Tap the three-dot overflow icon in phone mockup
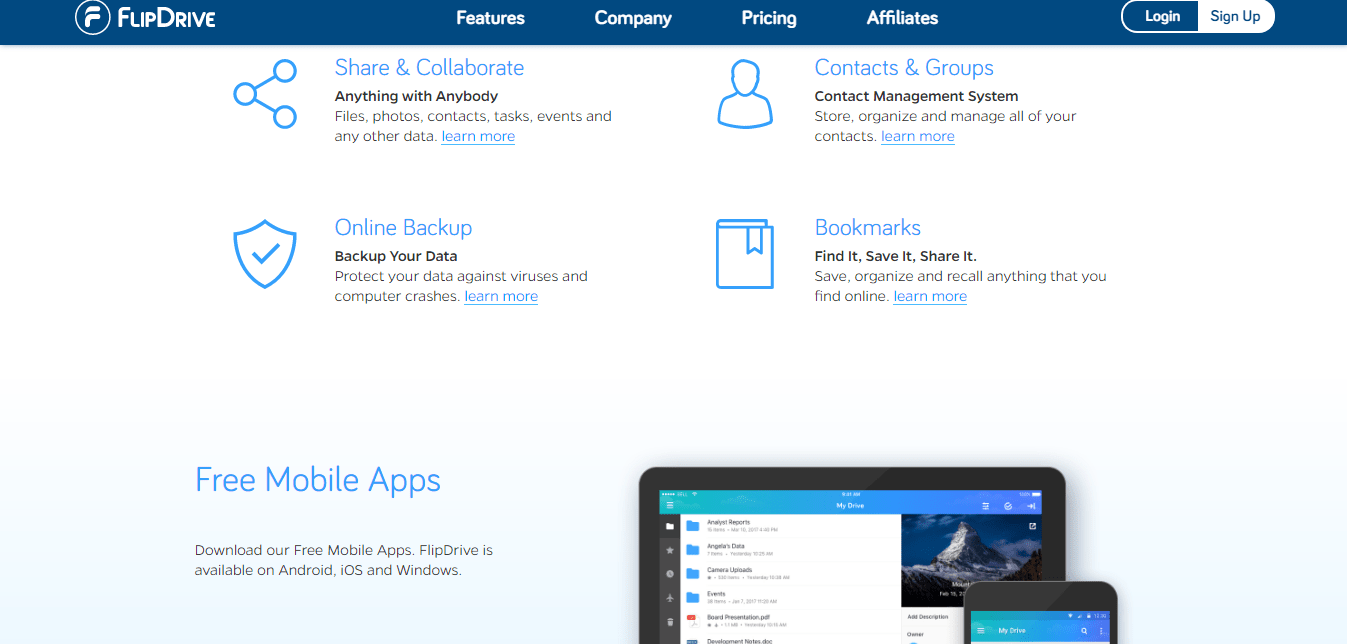 1101,631
